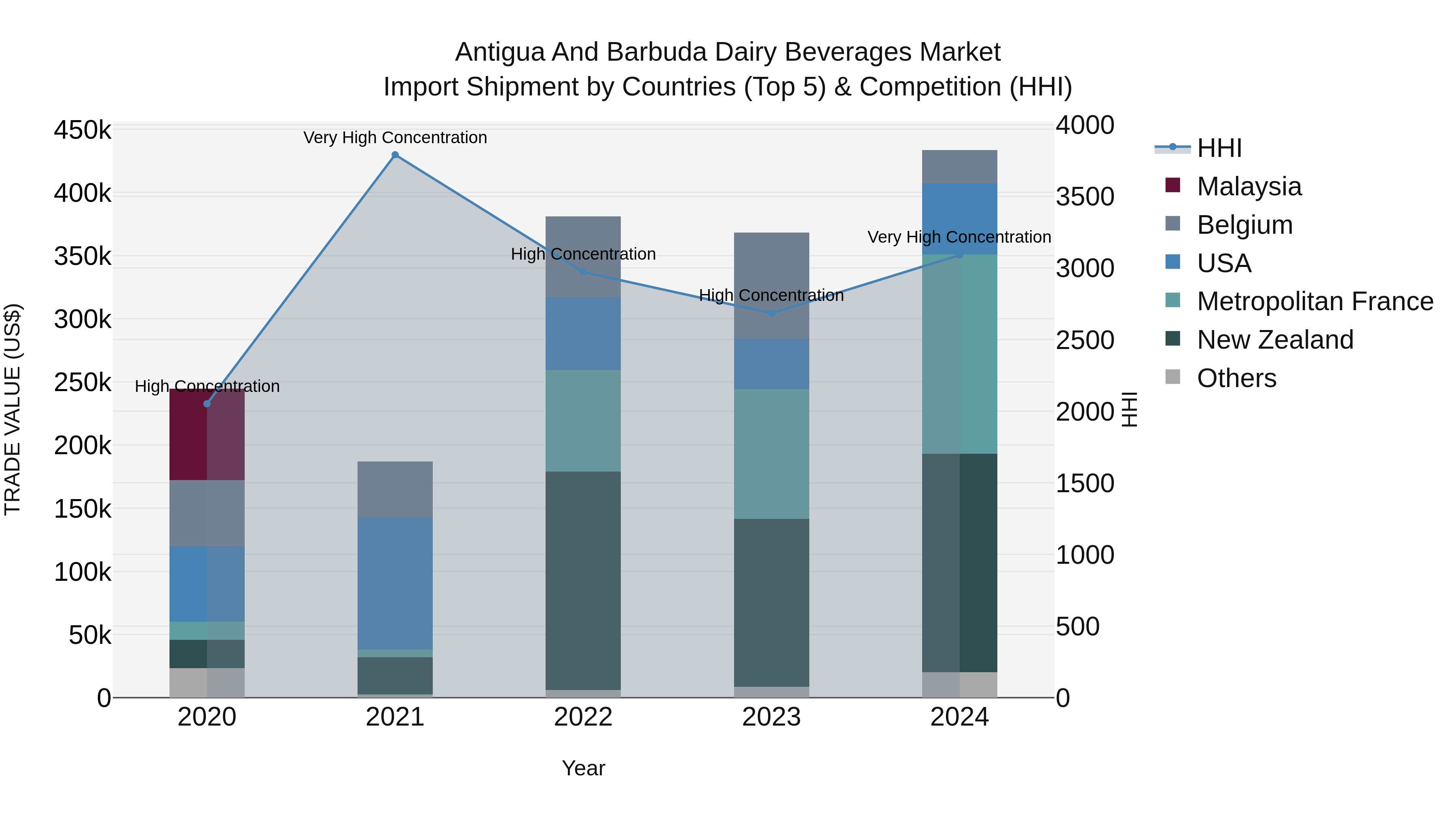Click the Metropolitan France segment in 2024 bar
Viewport: 1456px width, 819px height.
(960, 354)
